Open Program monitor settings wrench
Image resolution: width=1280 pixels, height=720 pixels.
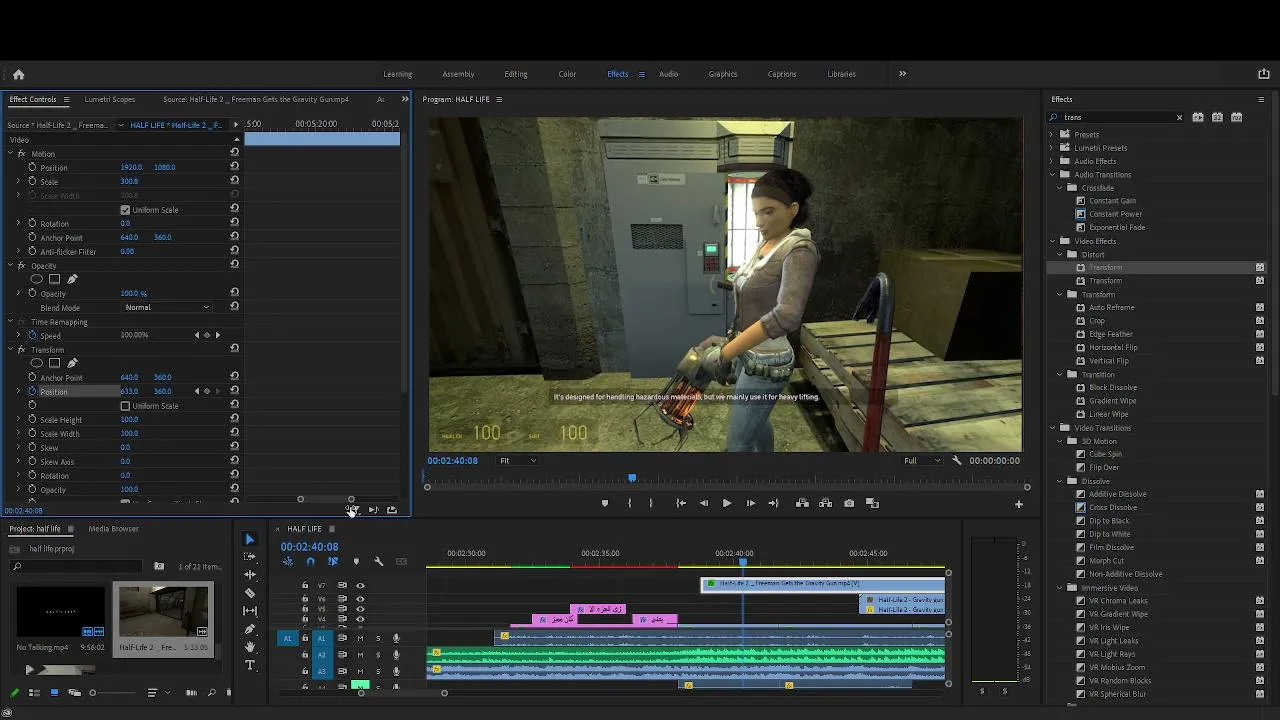(957, 461)
